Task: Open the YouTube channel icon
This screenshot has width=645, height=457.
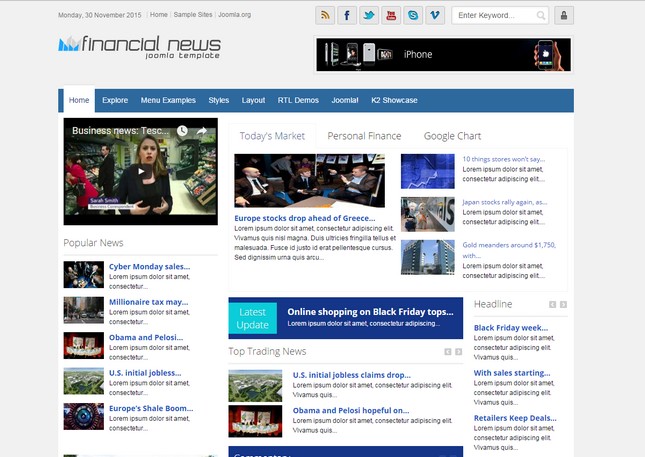Action: pyautogui.click(x=391, y=16)
